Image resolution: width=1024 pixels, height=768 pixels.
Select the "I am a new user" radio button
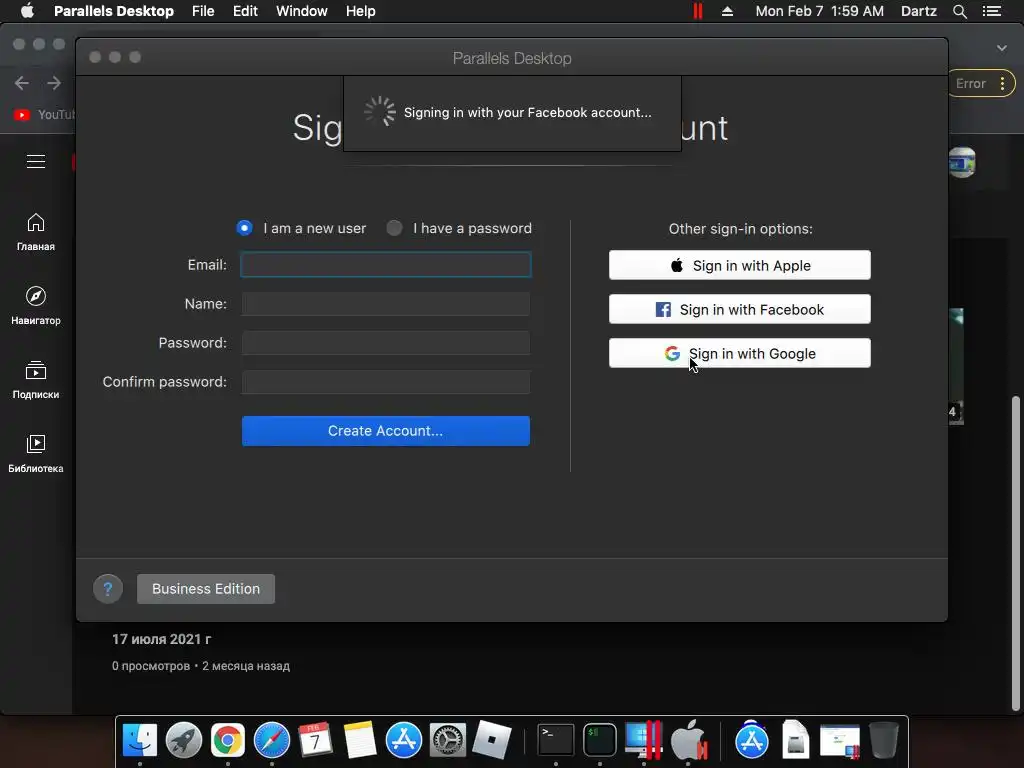[244, 228]
